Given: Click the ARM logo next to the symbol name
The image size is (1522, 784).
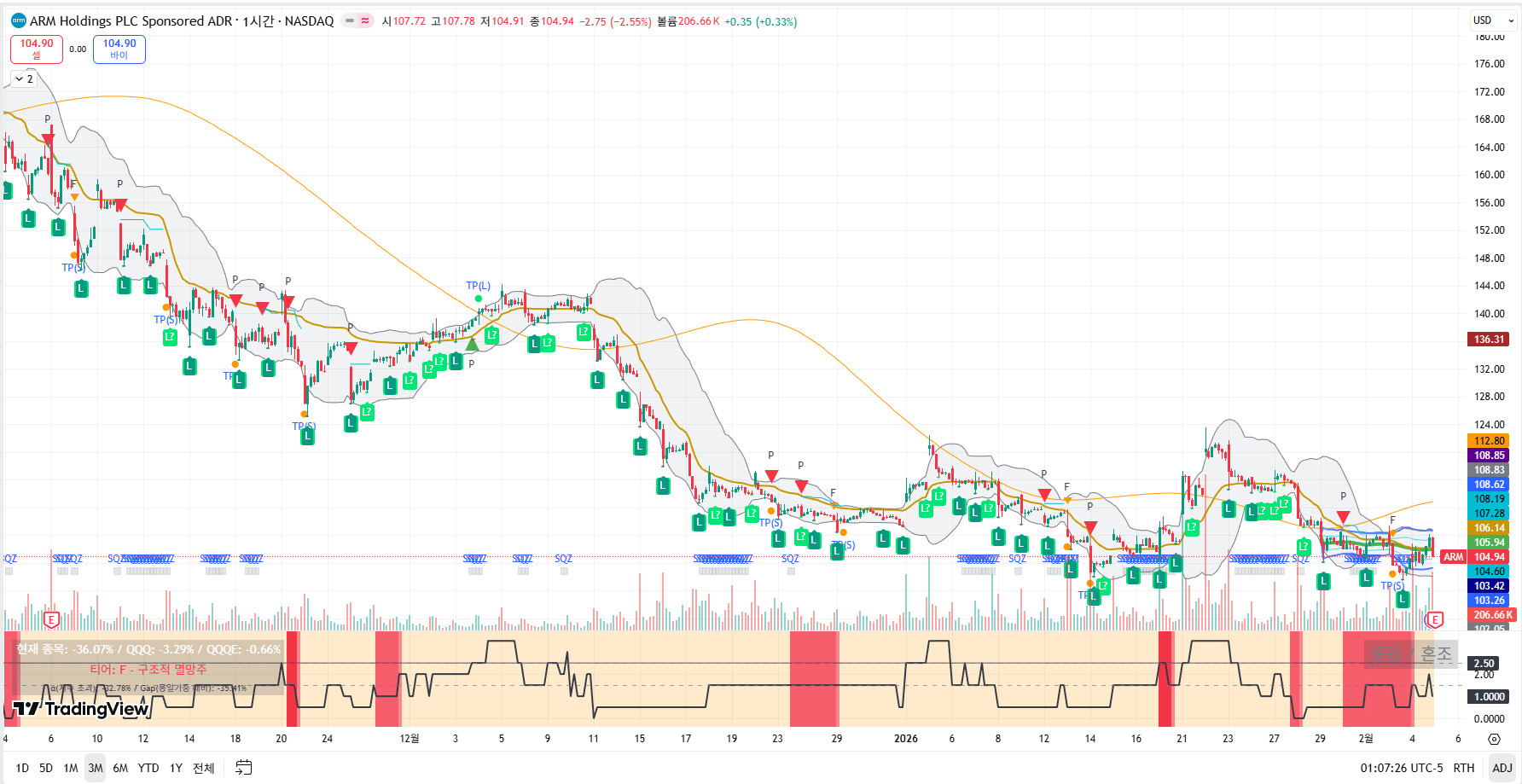Looking at the screenshot, I should point(18,20).
